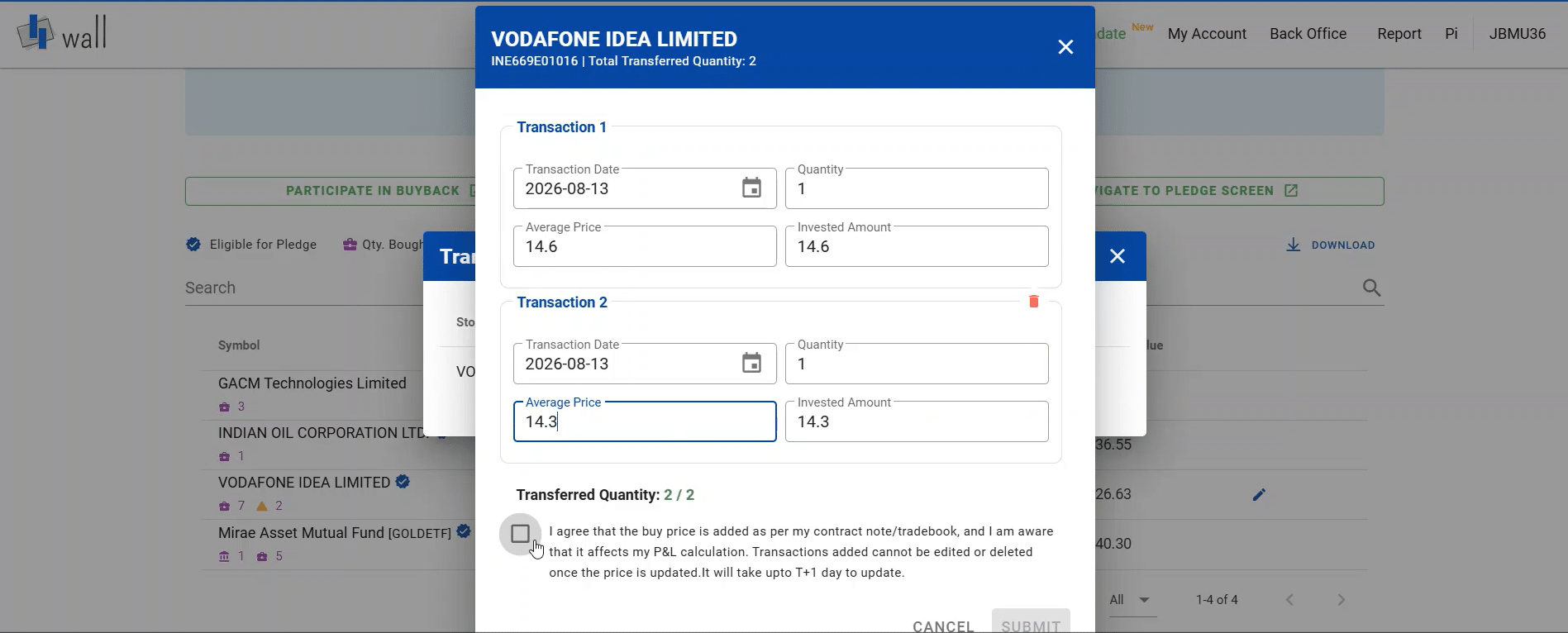This screenshot has height=633, width=1568.
Task: Click the verified badge beside VODAFONE IDEA LIMITED
Action: click(x=403, y=482)
